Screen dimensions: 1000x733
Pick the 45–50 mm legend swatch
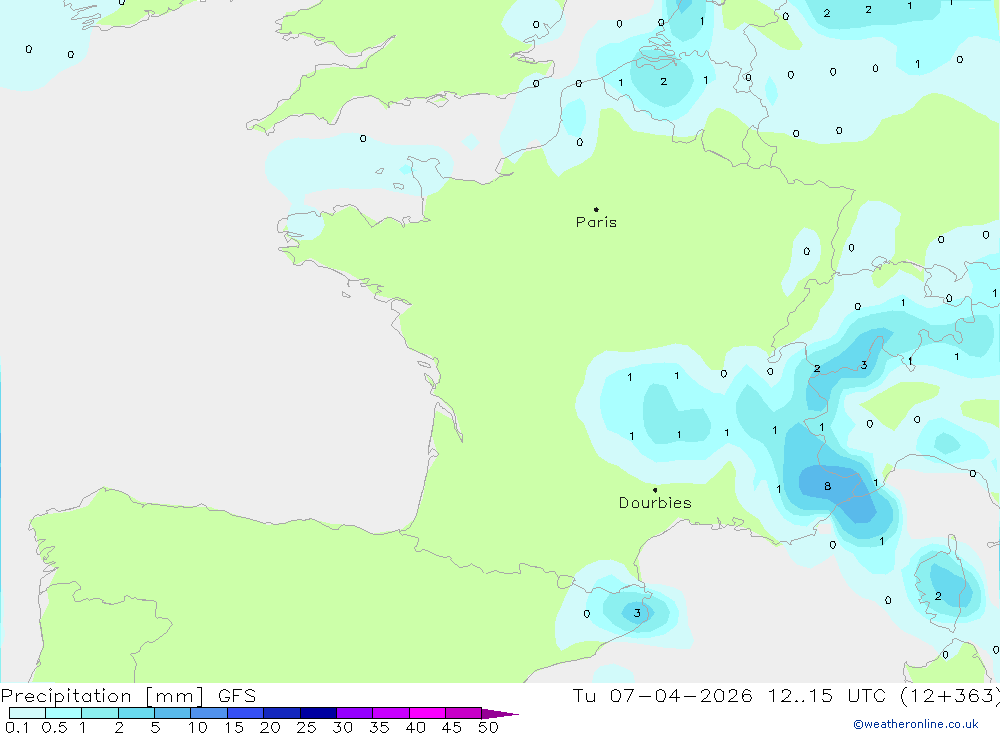coord(463,713)
